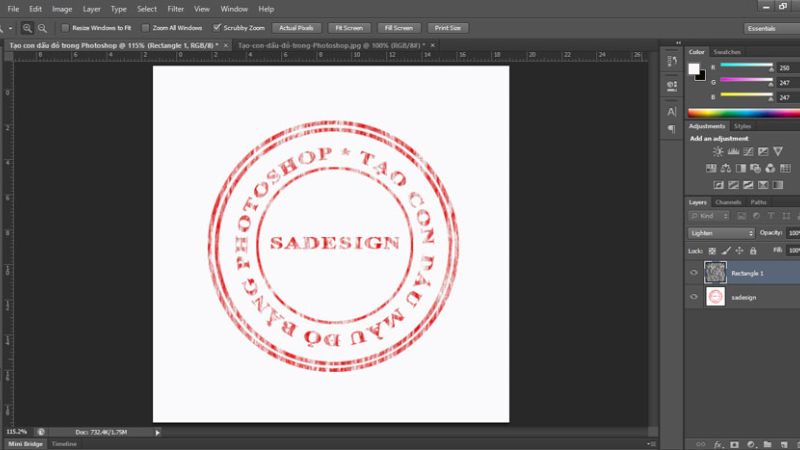Add an Invert adjustment
The image size is (800, 450).
[x=718, y=185]
